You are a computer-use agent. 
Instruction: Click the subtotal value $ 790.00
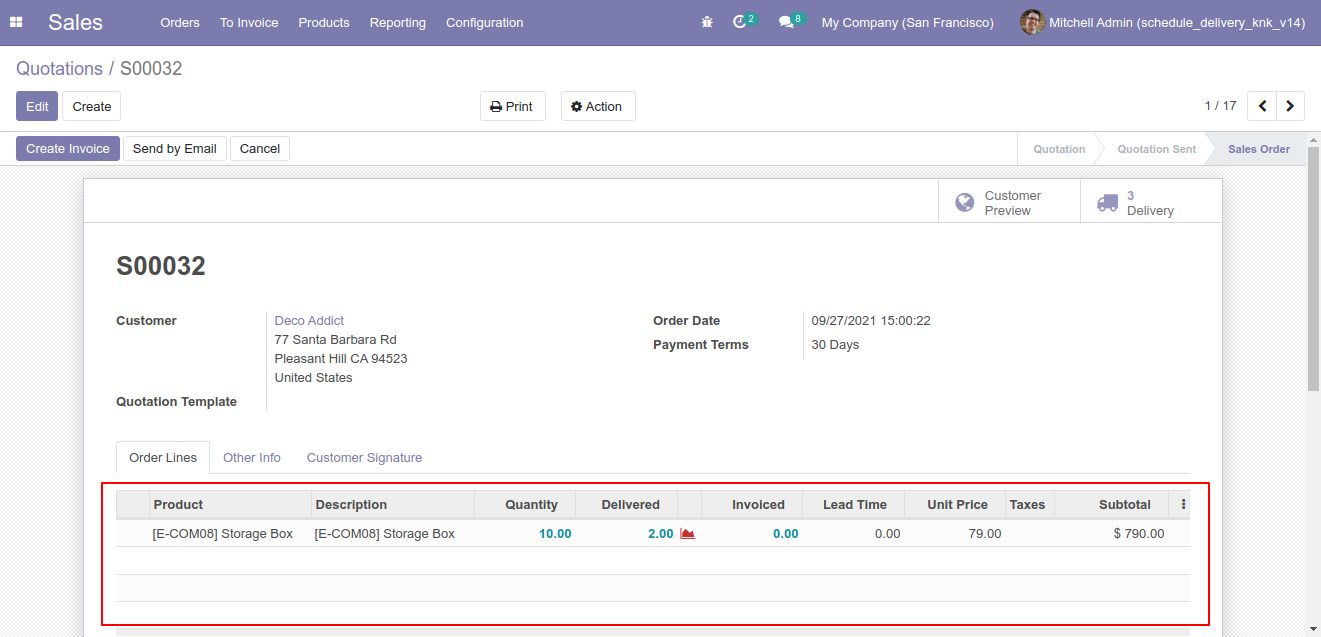[x=1139, y=534]
